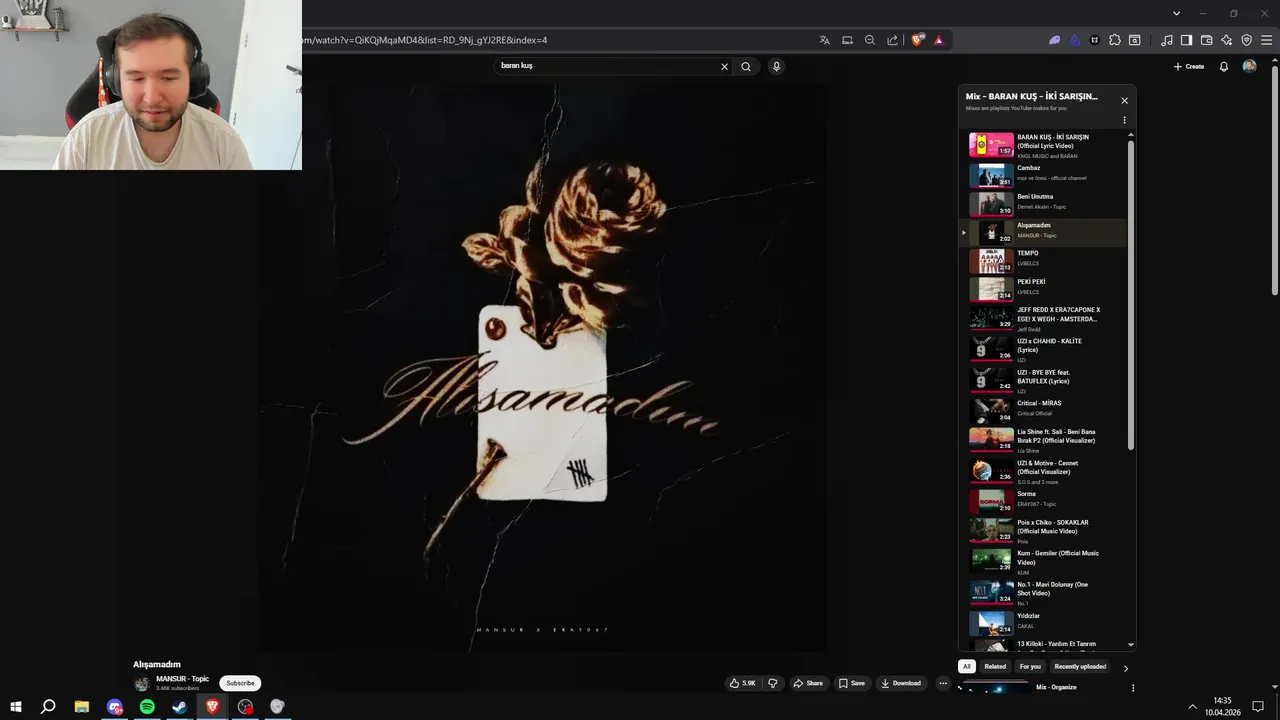Play No.1 - Mavi Dolunay
The width and height of the screenshot is (1280, 720).
(x=1043, y=593)
